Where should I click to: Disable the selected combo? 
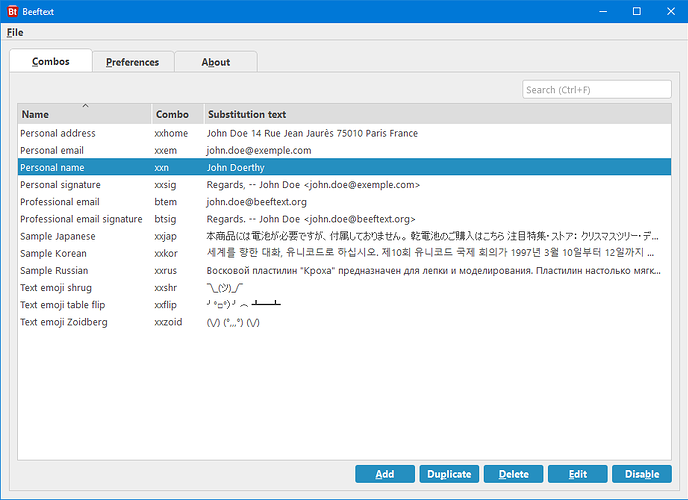641,474
